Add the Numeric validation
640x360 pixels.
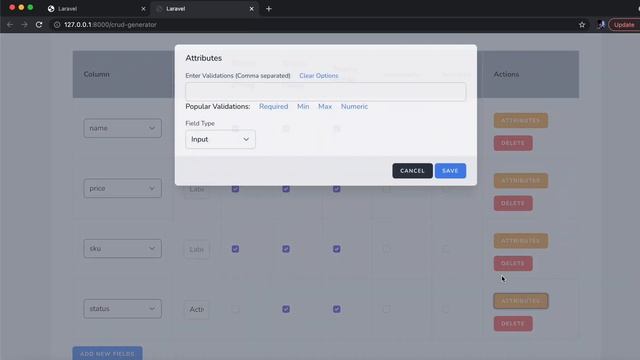coord(354,107)
